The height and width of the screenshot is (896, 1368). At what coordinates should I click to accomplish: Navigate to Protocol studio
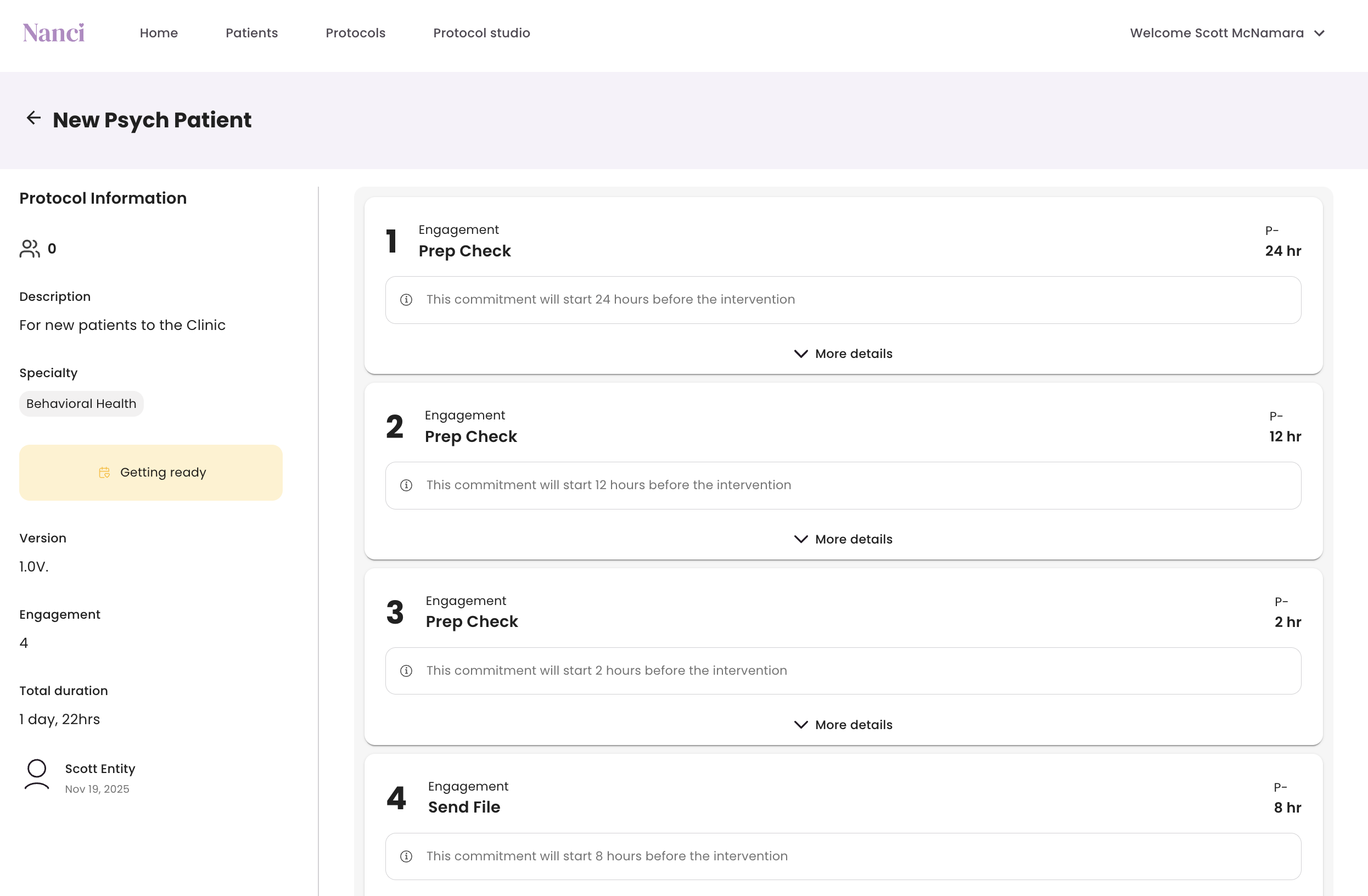click(481, 33)
